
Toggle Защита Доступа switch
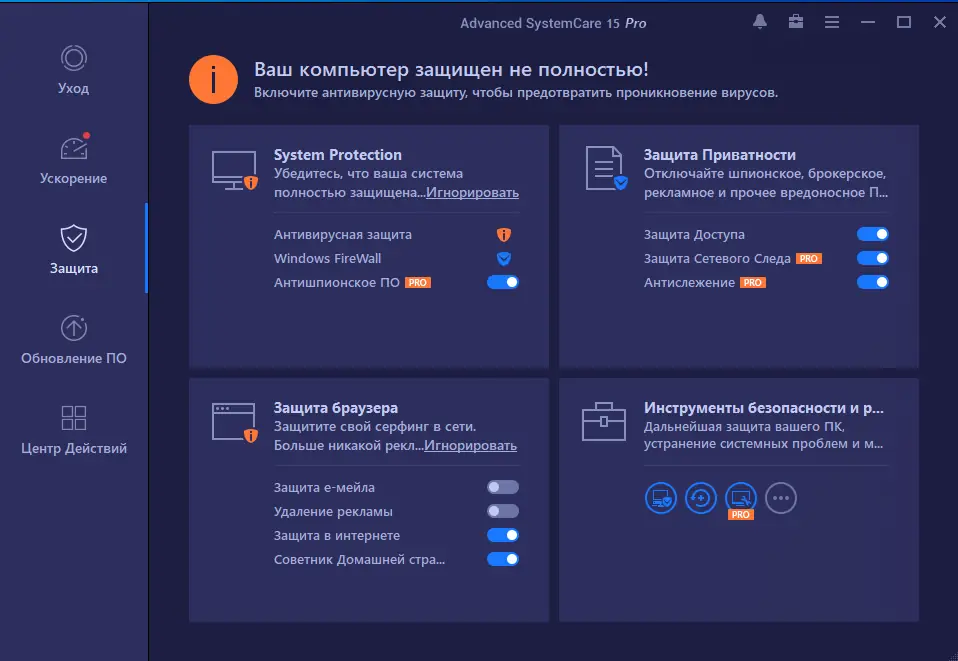[x=872, y=234]
